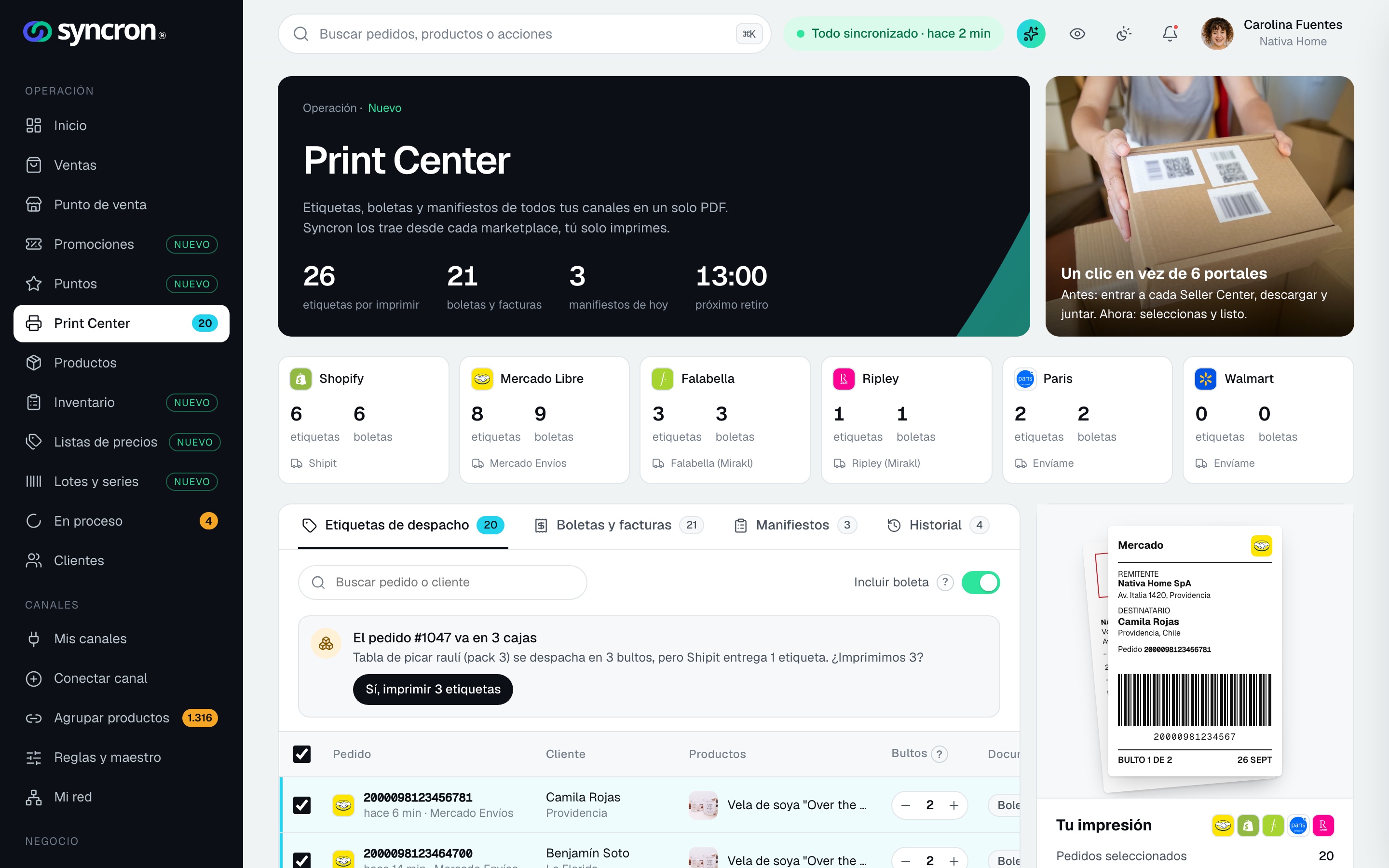Click the Conectar canal plus icon

point(34,678)
